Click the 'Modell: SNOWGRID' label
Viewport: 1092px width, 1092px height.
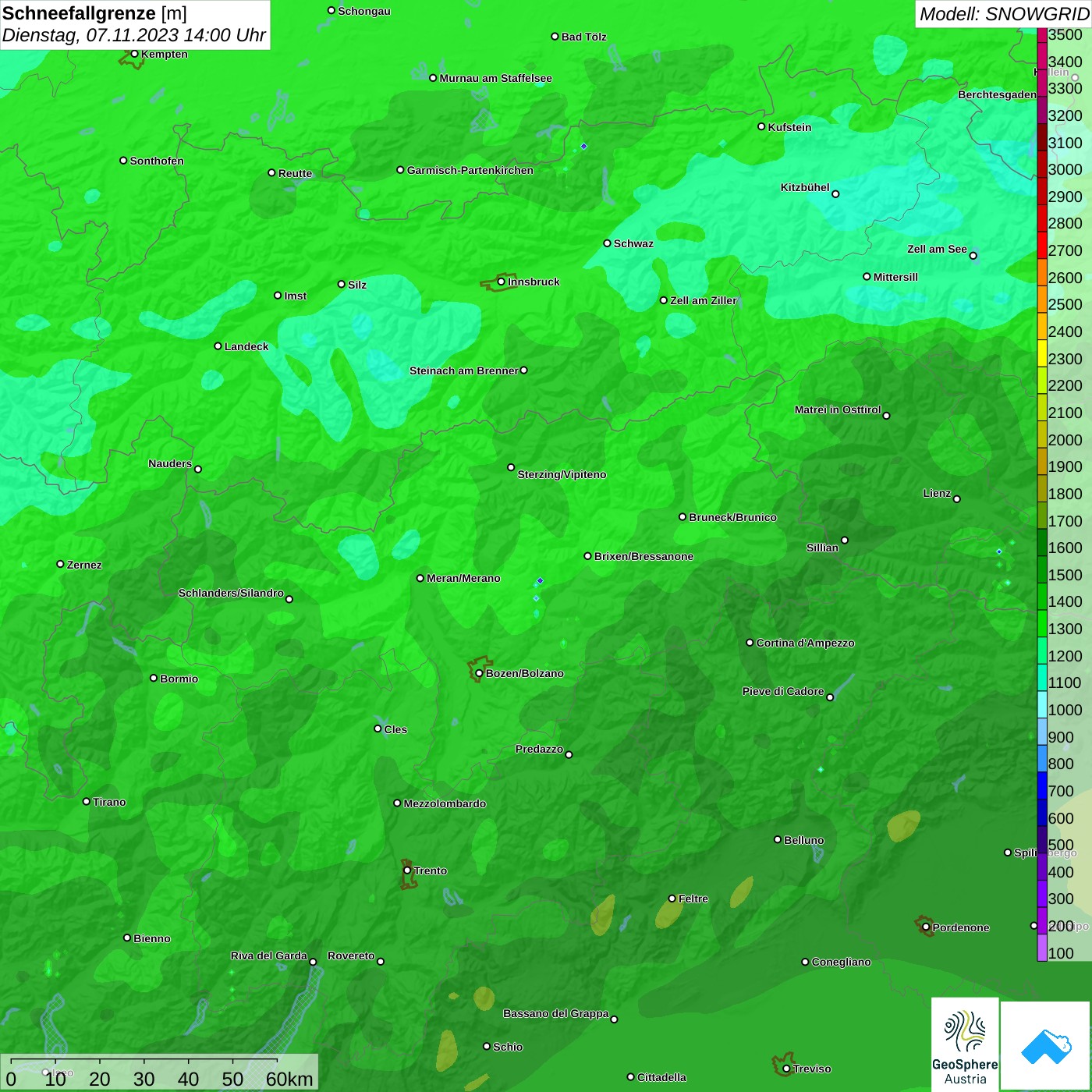point(1004,14)
